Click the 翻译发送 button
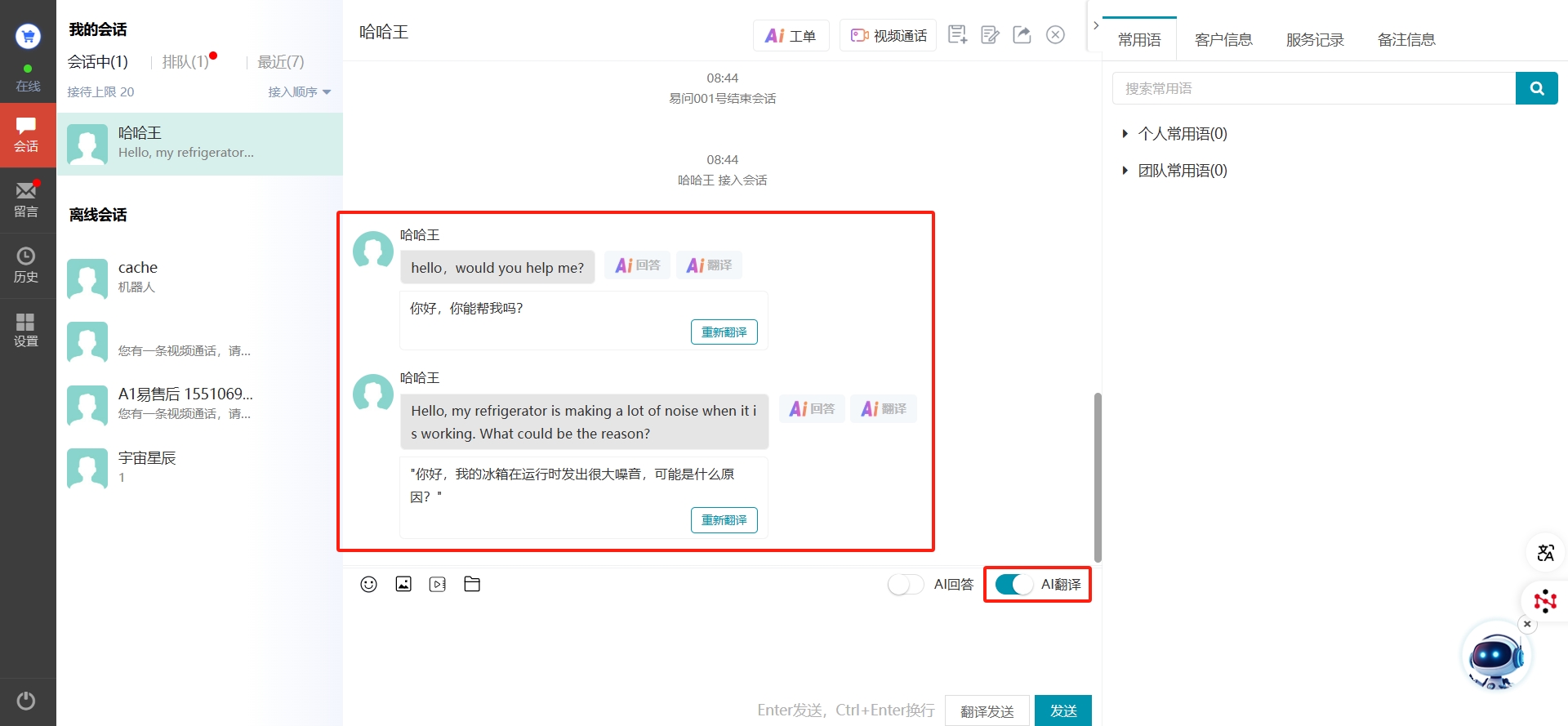Viewport: 1568px width, 726px height. pos(987,710)
